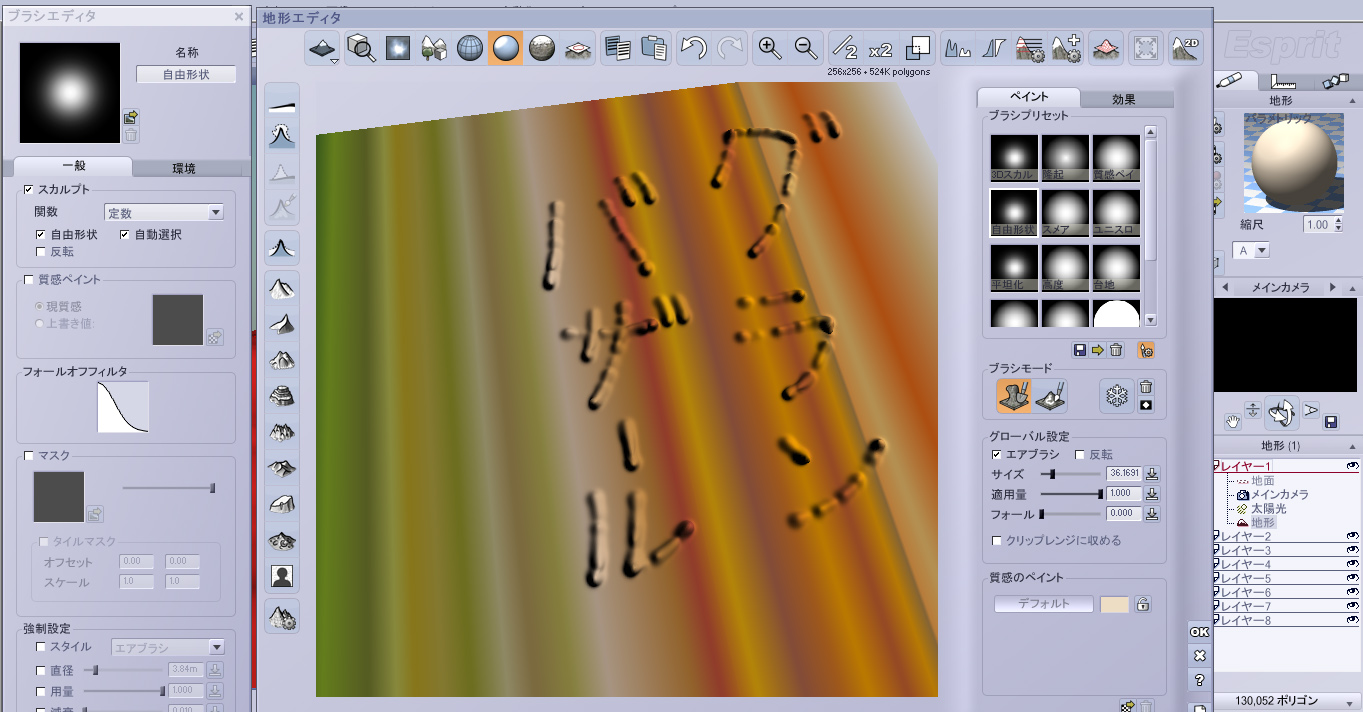The image size is (1363, 712).
Task: Uncheck the スカルプト checkbox
Action: tap(28, 189)
